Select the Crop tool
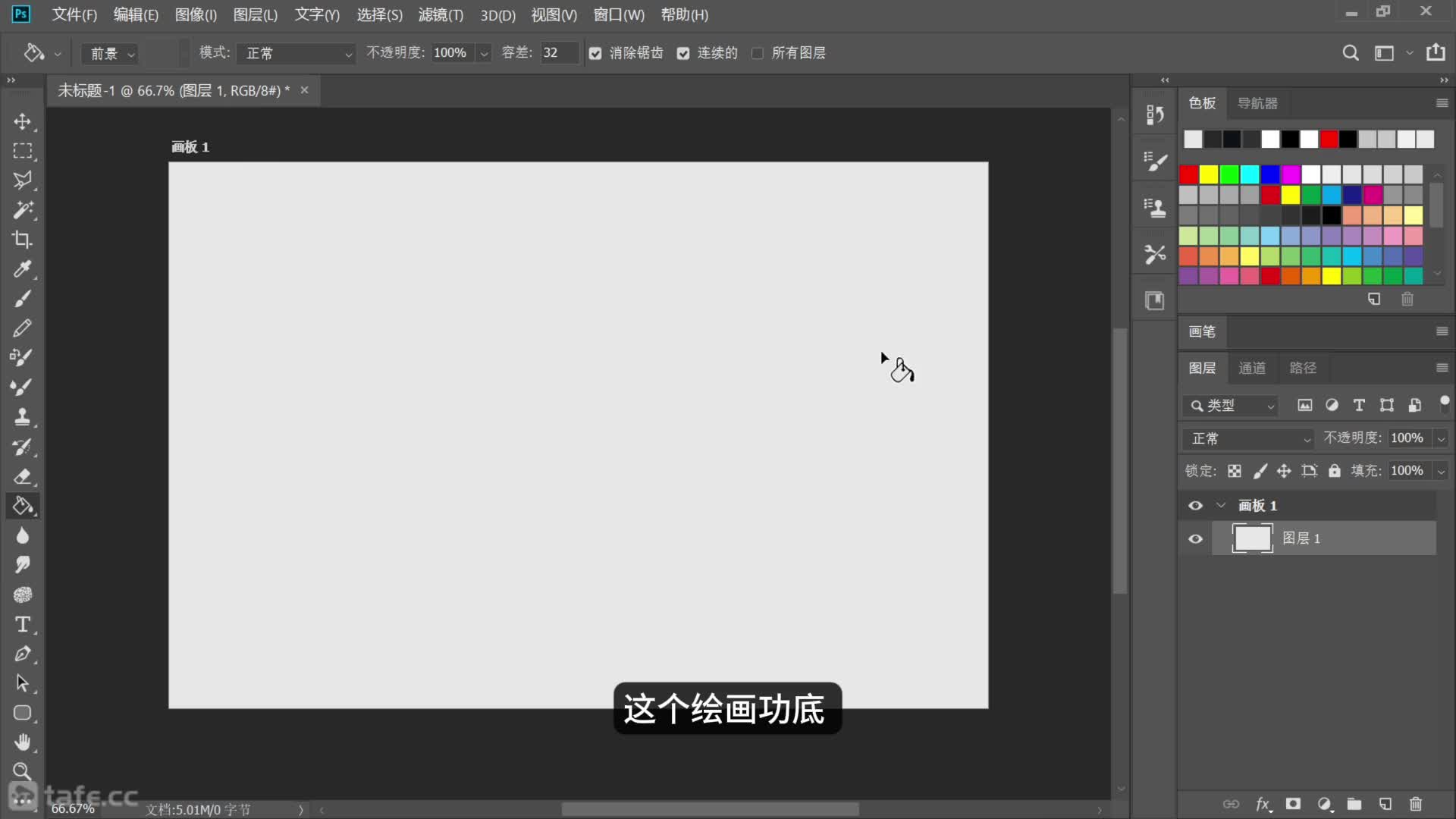The height and width of the screenshot is (819, 1456). (x=23, y=240)
